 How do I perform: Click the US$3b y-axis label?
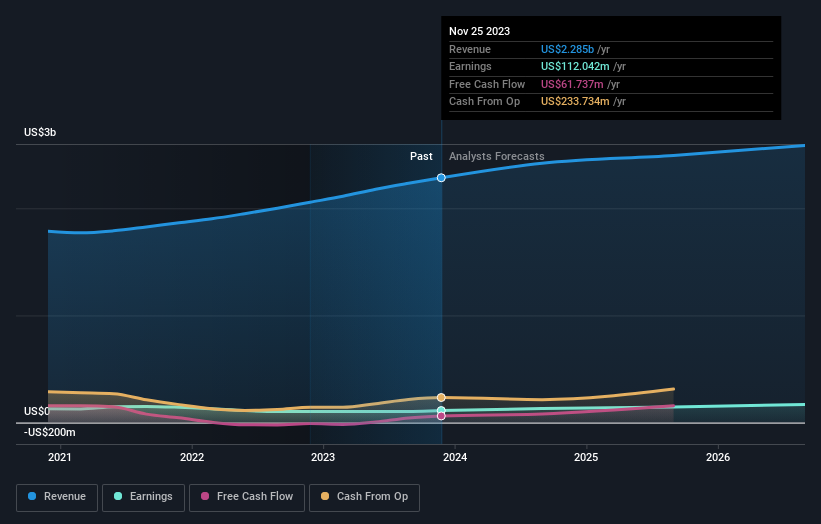point(40,132)
